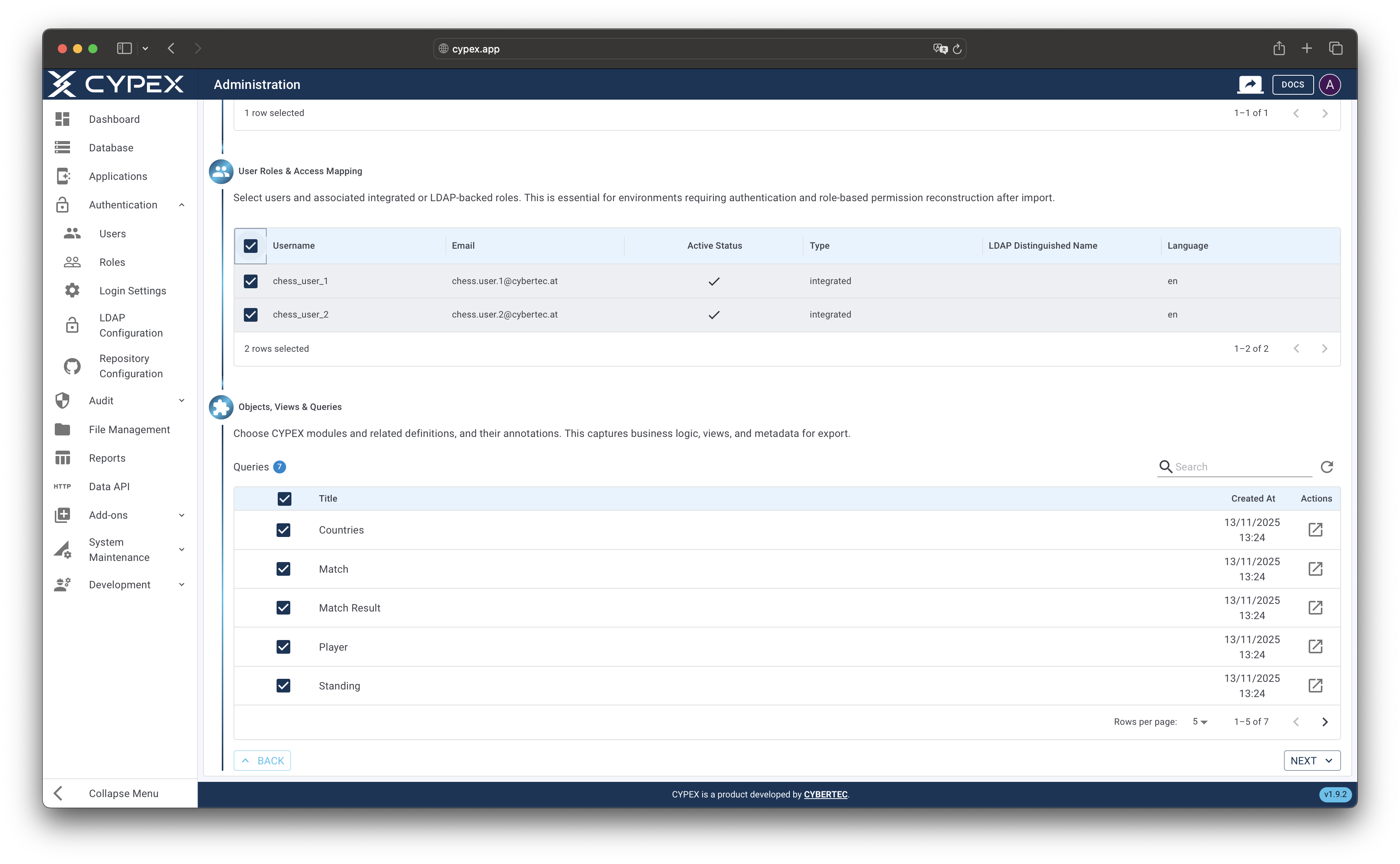Open the Rows per page dropdown
The width and height of the screenshot is (1400, 864).
point(1199,722)
